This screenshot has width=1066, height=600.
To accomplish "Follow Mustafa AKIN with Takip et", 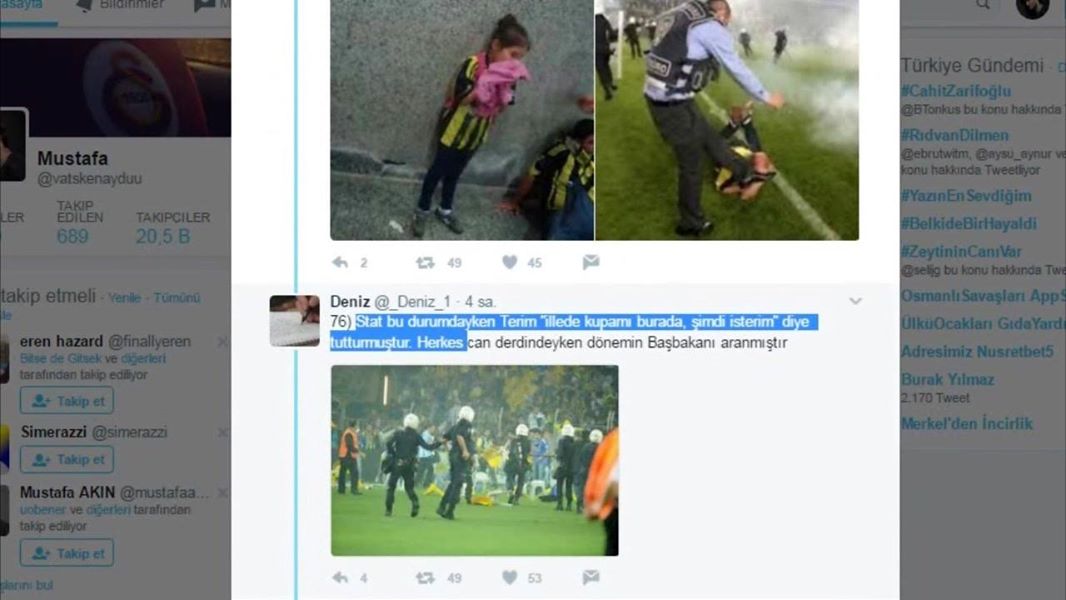I will [x=67, y=553].
